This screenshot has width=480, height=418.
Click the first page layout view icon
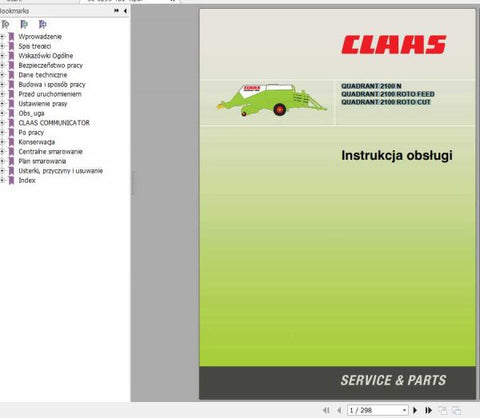pyautogui.click(x=443, y=410)
